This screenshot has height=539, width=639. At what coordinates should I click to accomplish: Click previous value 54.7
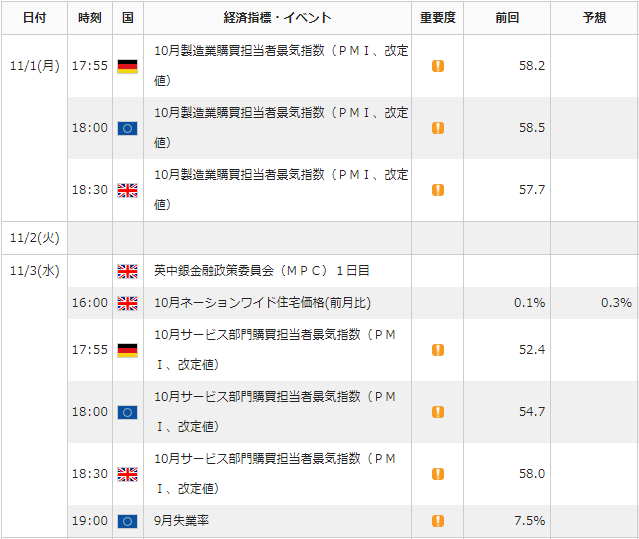532,412
